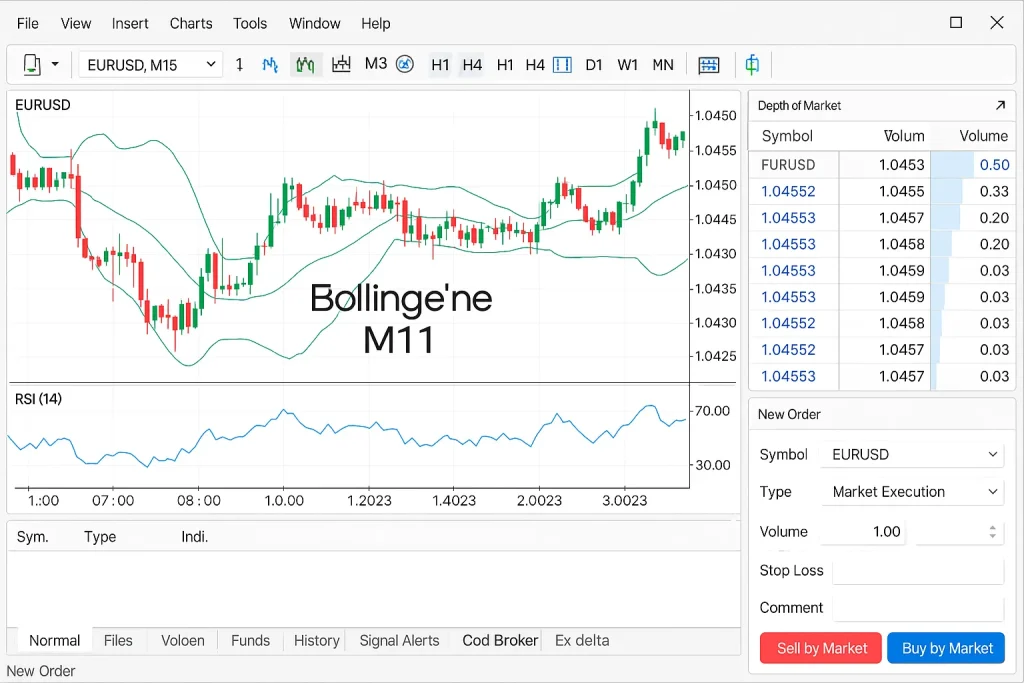Open the History tab

point(317,641)
